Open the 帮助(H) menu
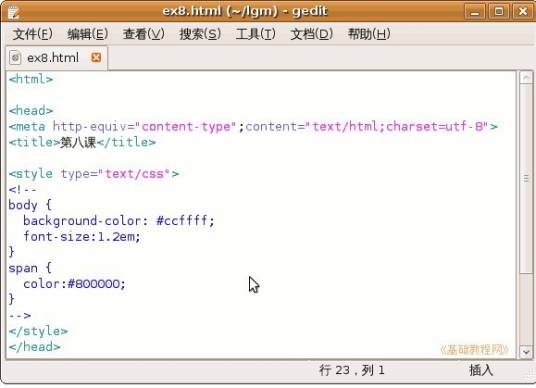This screenshot has height=388, width=536. point(369,34)
